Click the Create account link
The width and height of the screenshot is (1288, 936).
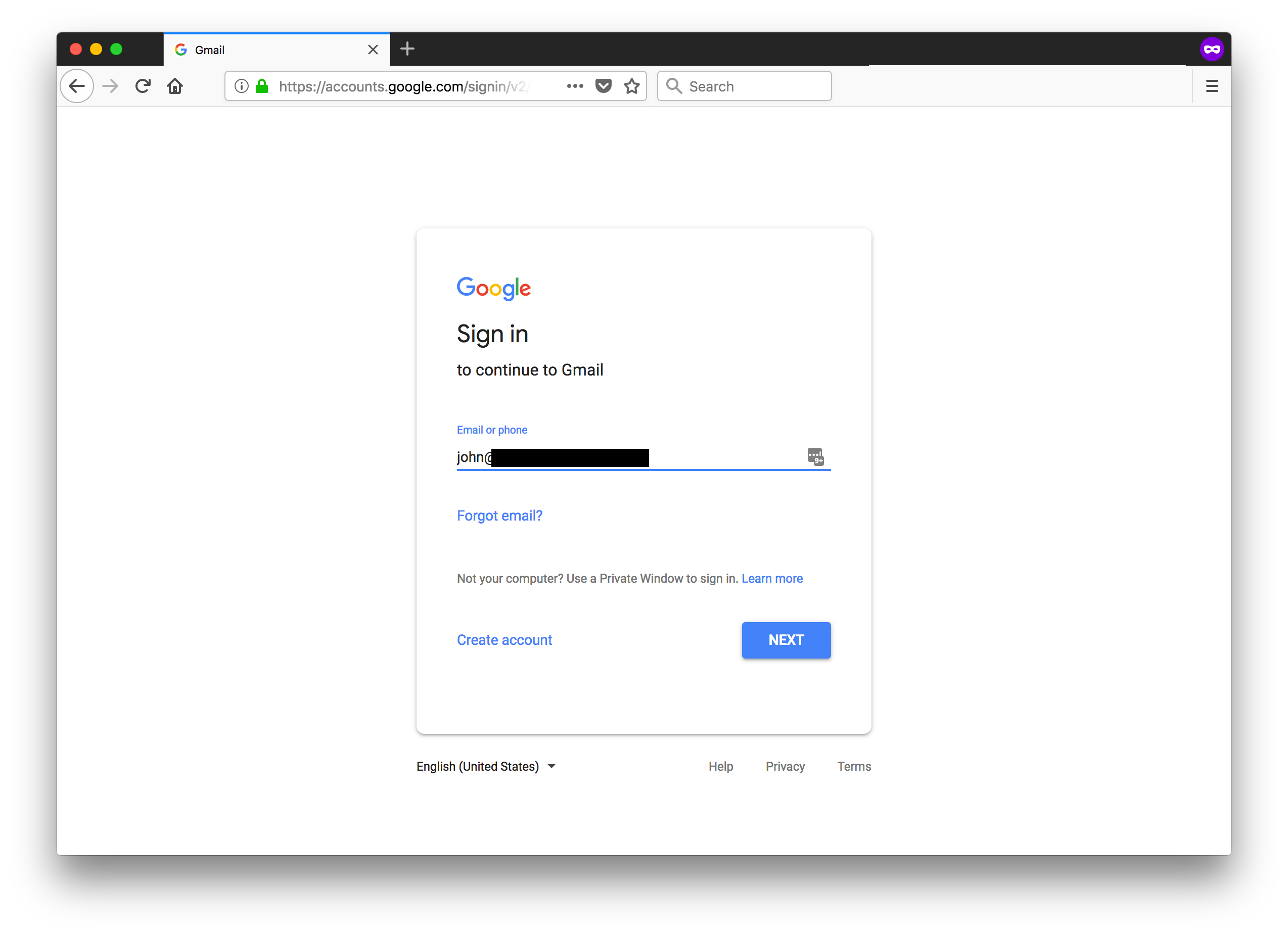[x=504, y=640]
